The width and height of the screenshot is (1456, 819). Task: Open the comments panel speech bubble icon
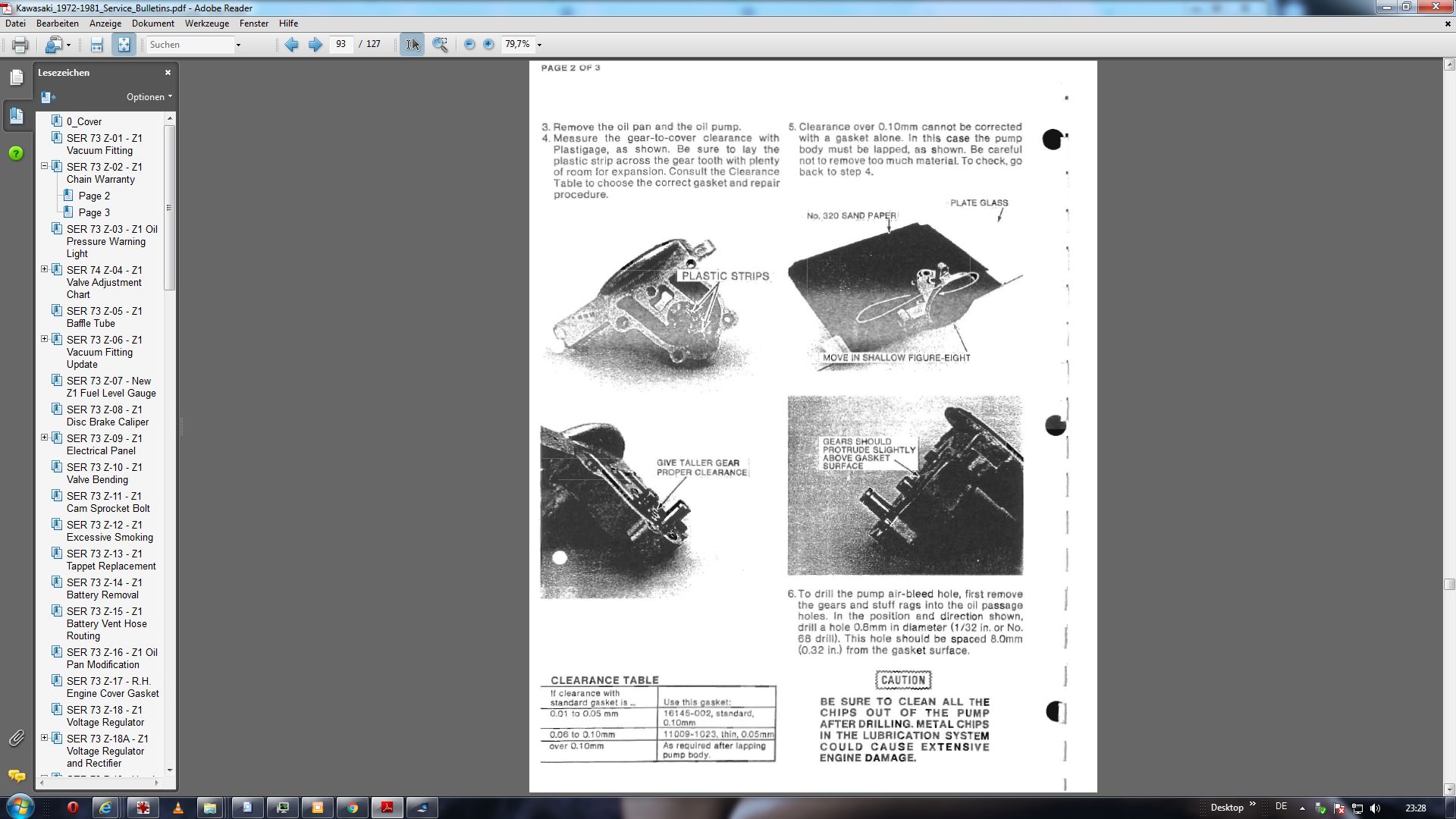click(16, 776)
